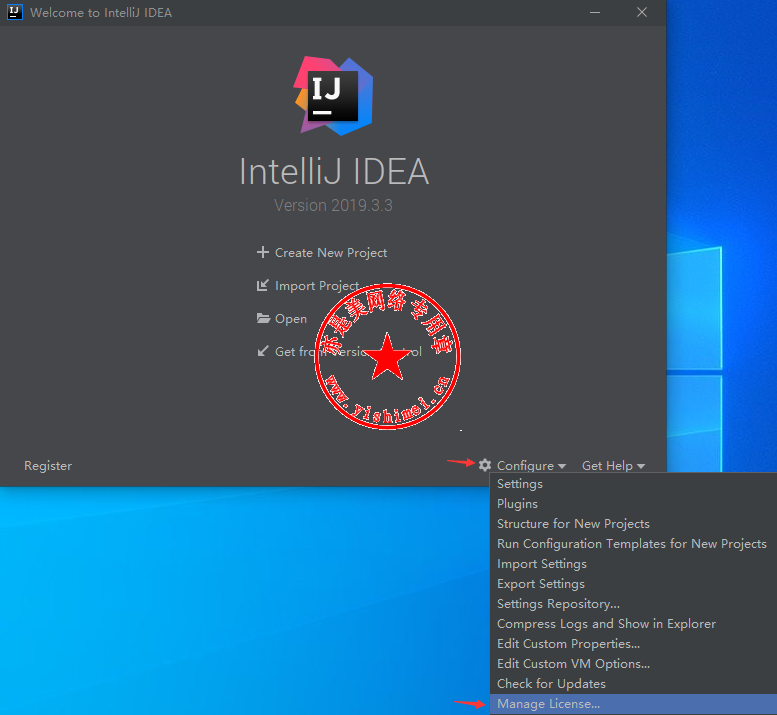Select Export Settings menu entry
Screen dimensions: 777x715
click(x=633, y=584)
